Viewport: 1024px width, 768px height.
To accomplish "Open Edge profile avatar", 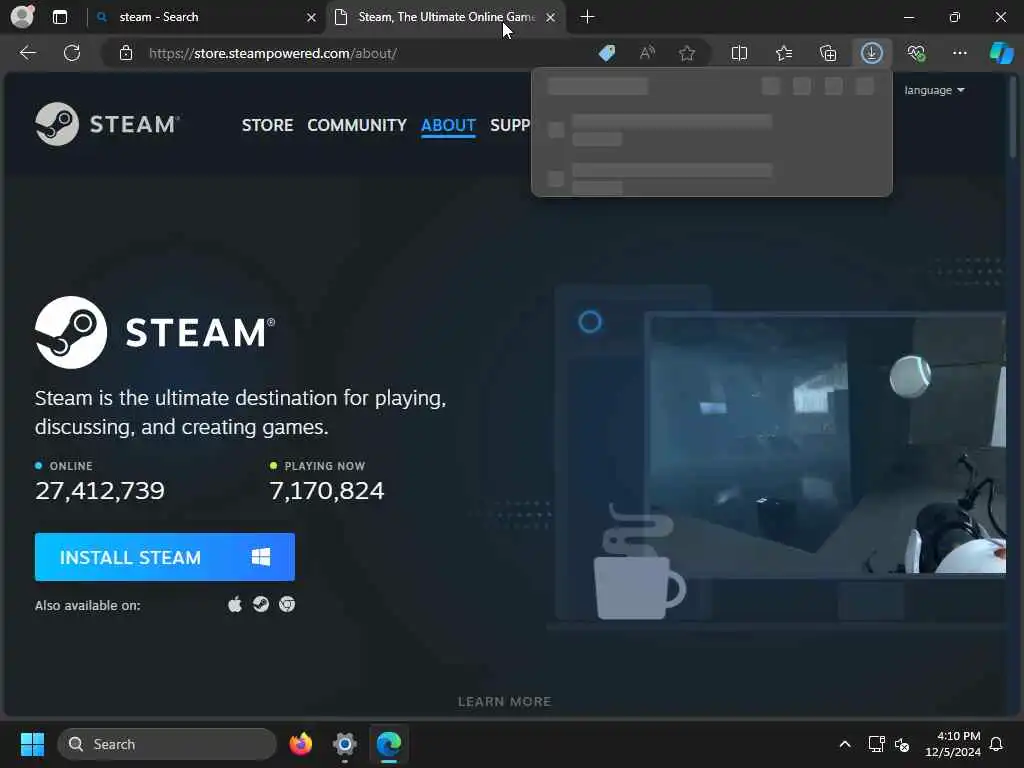I will point(22,16).
